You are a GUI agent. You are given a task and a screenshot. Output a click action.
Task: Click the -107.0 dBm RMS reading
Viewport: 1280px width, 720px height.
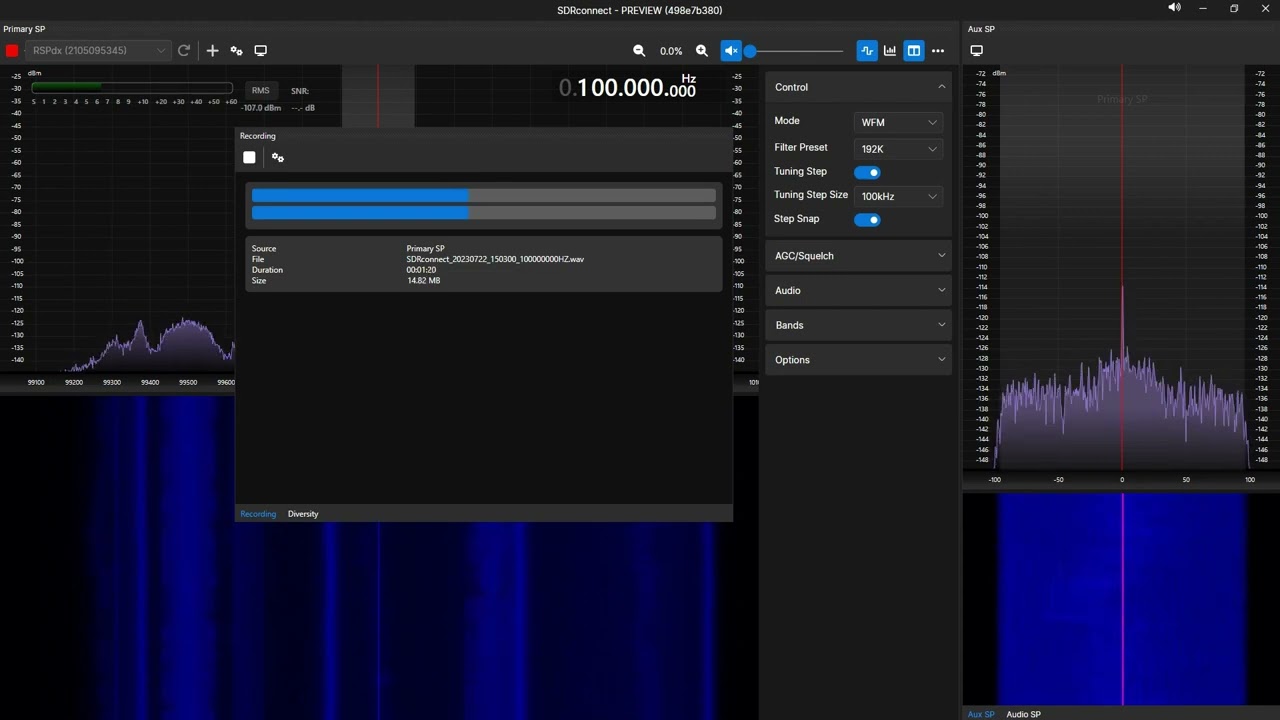pyautogui.click(x=260, y=108)
